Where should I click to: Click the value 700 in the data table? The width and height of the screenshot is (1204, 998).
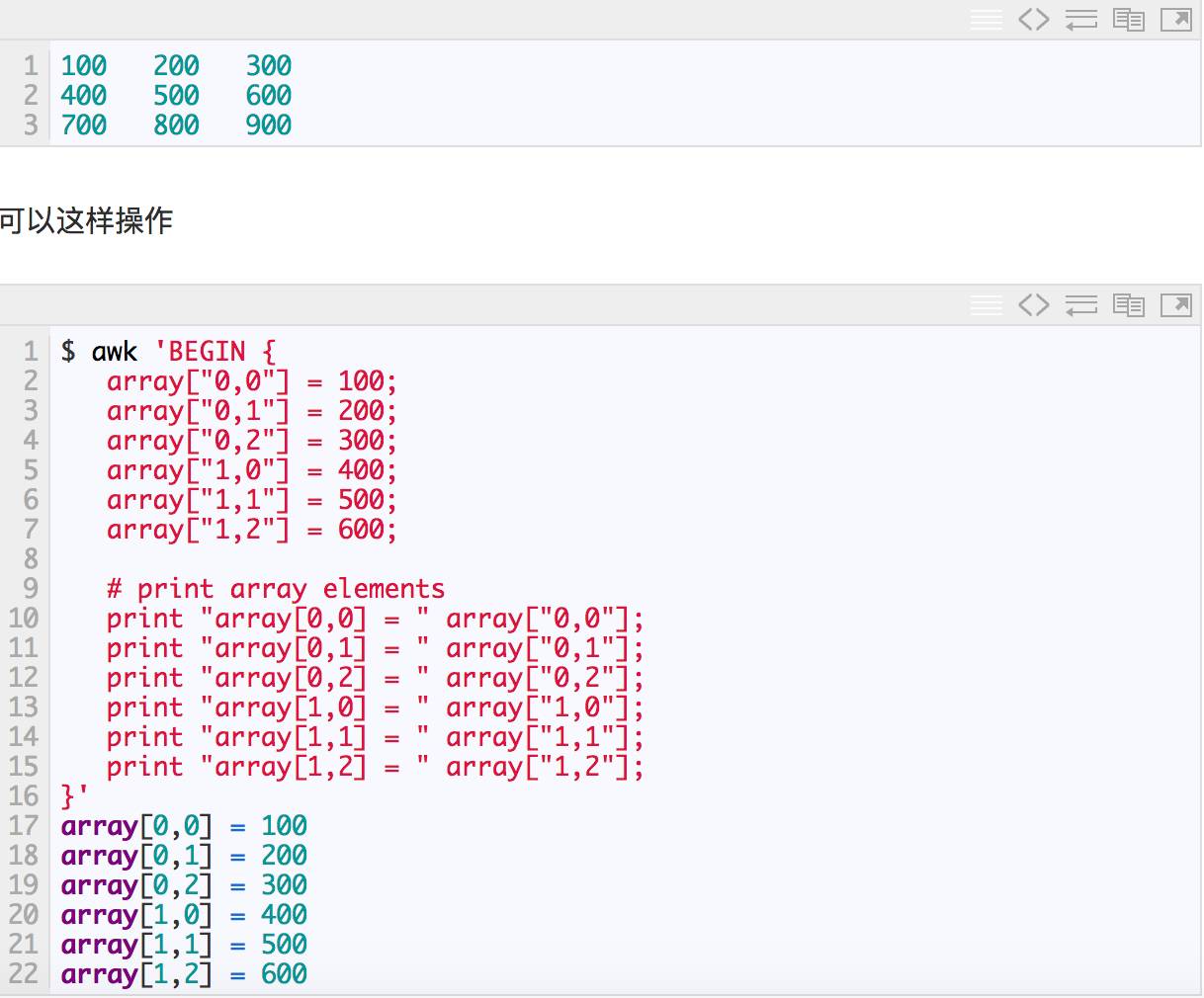coord(84,125)
